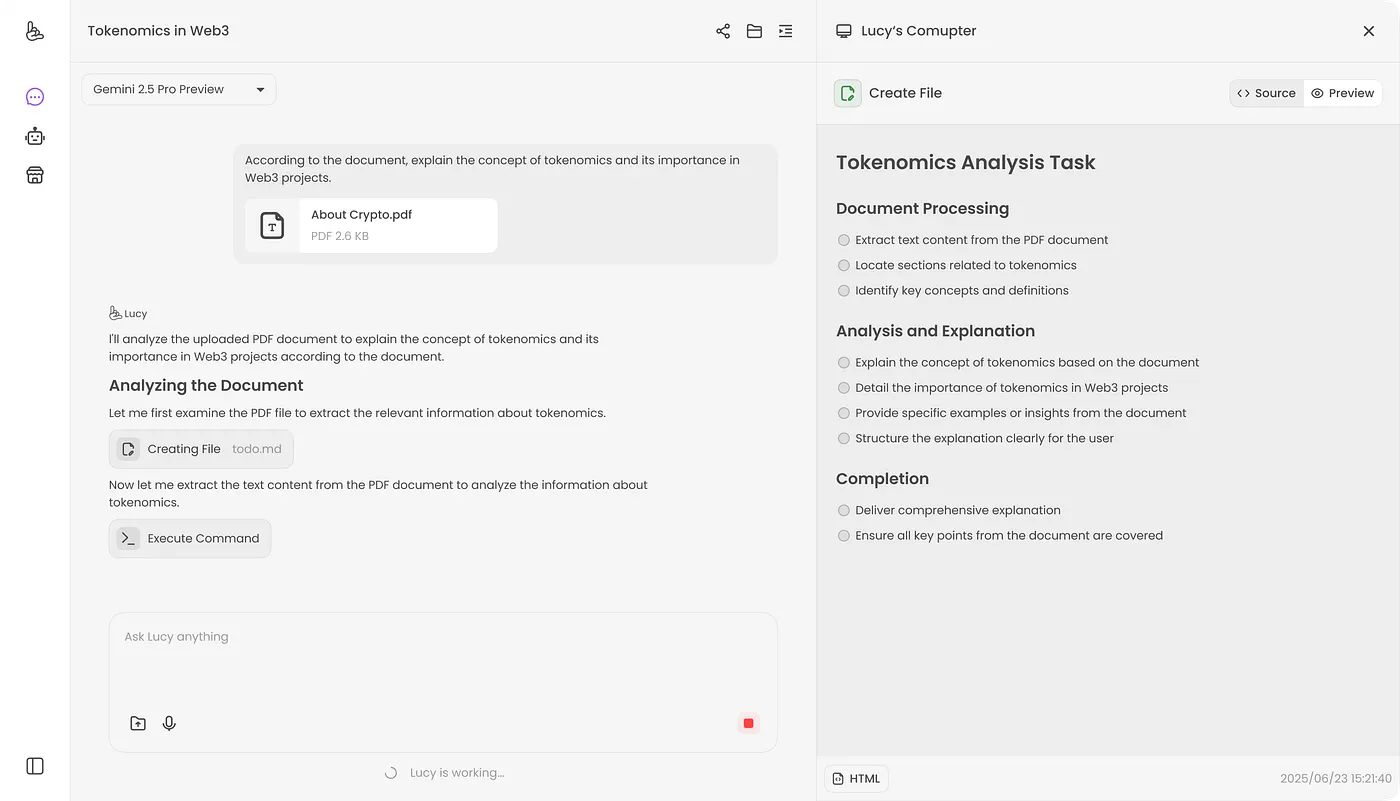
Task: Click the 'Tokenomics Analysis Task' heading
Action: point(966,162)
